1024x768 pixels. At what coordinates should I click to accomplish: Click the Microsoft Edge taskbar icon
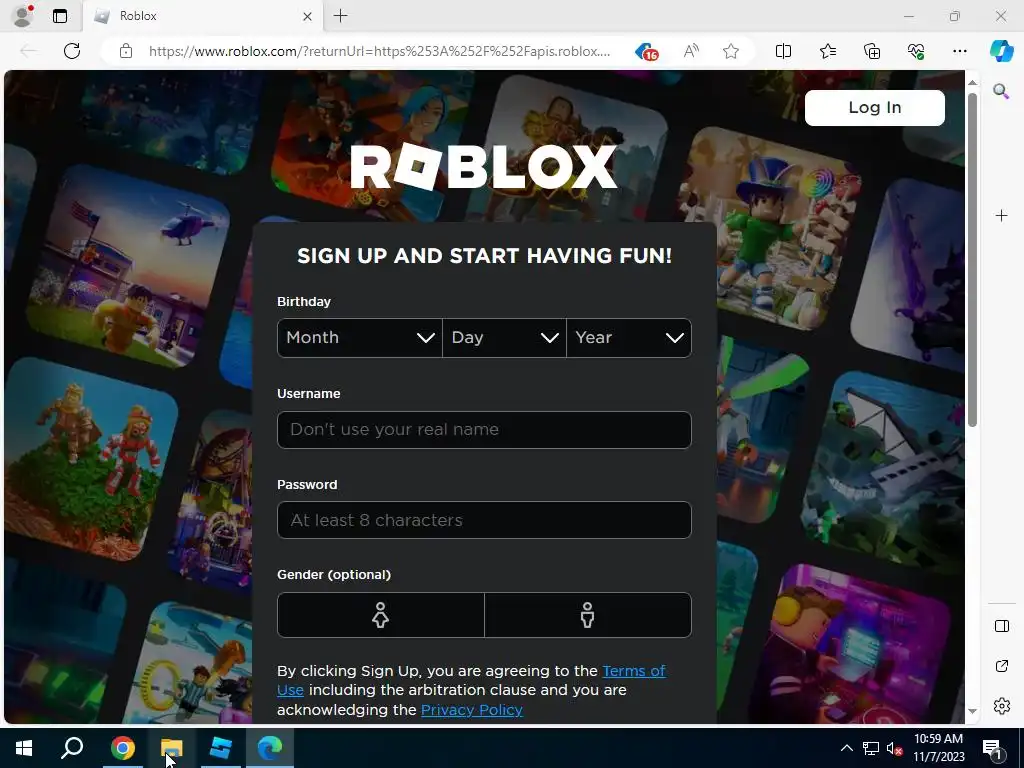tap(270, 748)
